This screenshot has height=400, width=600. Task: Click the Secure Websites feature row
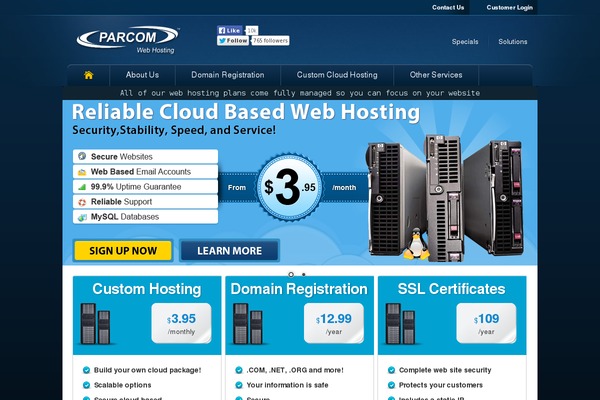click(145, 157)
